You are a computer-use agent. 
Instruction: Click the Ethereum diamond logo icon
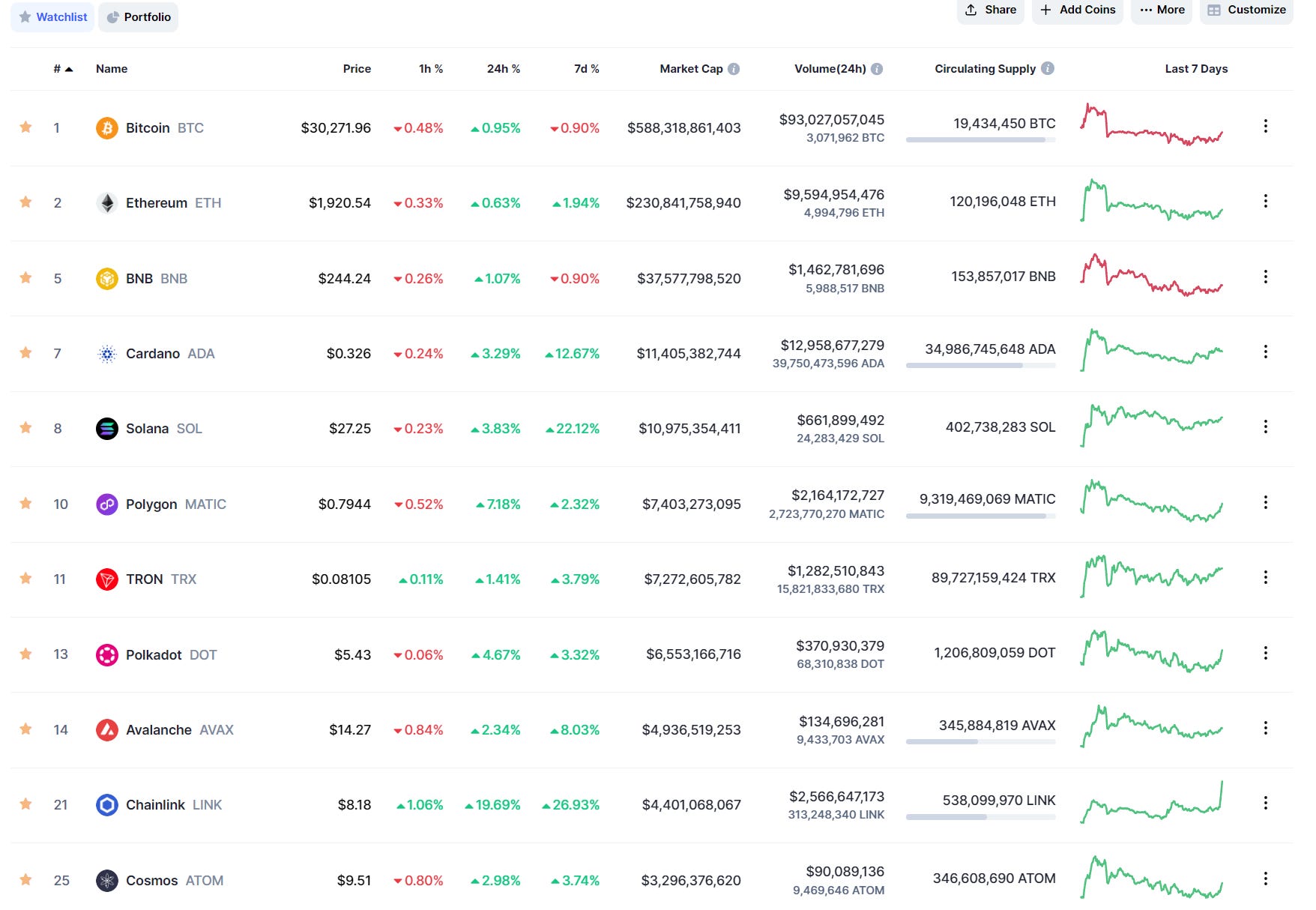[x=107, y=203]
